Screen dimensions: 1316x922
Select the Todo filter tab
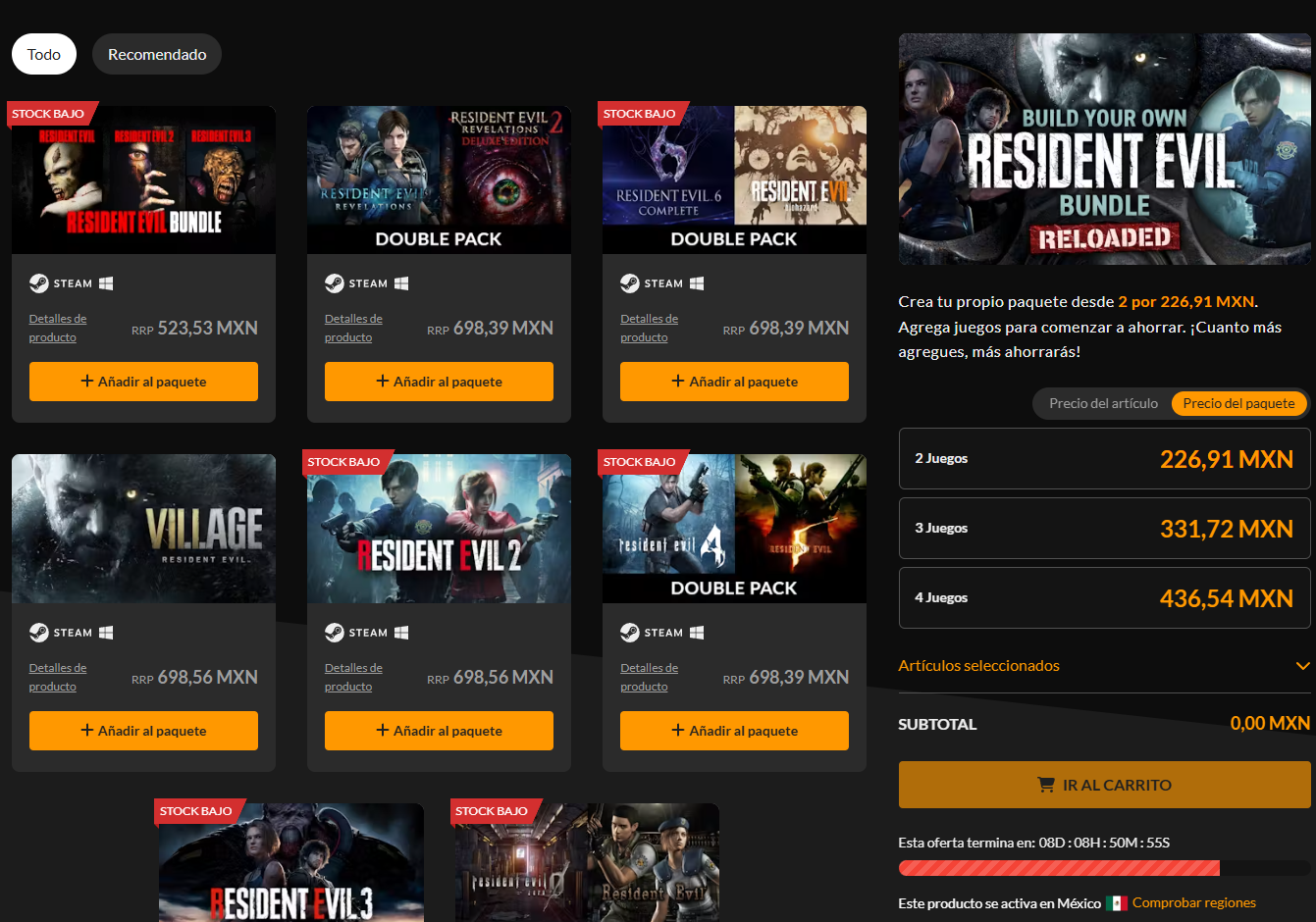[44, 54]
